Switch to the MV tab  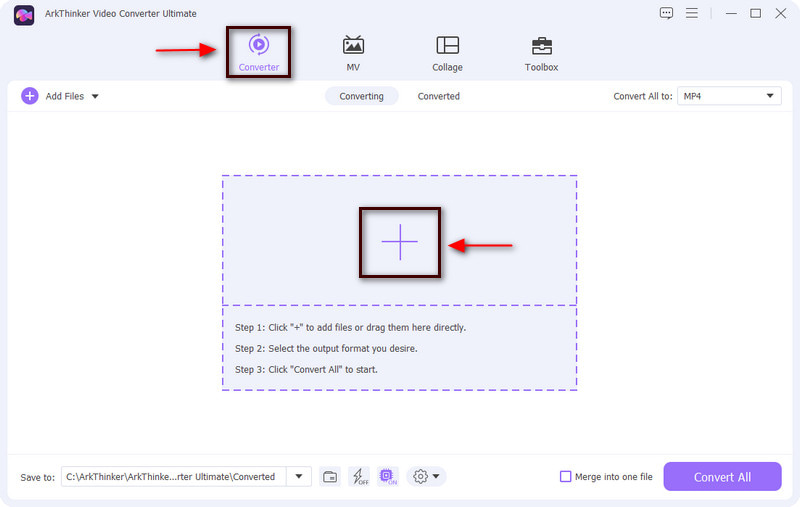point(353,54)
